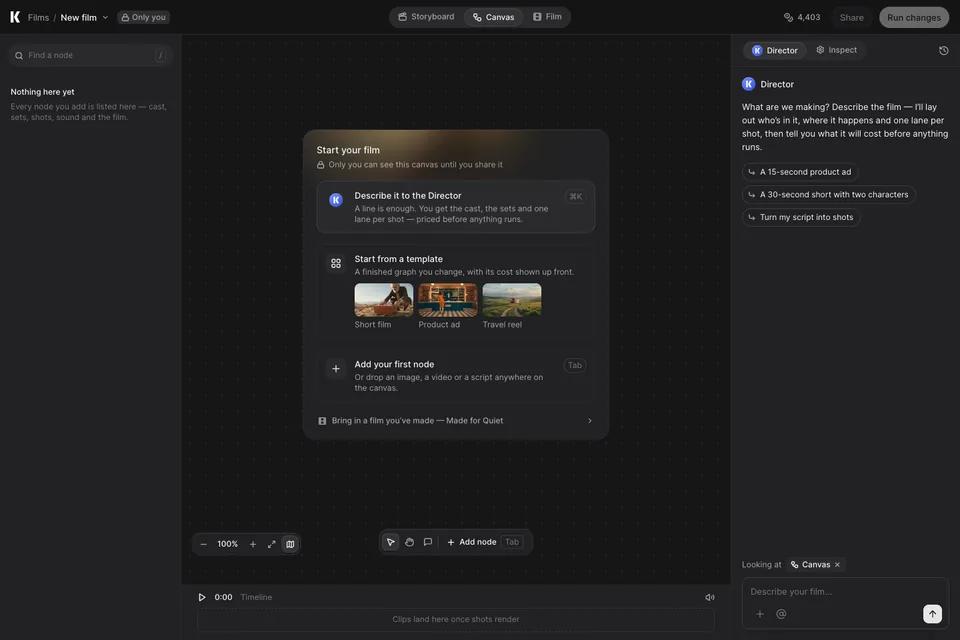The height and width of the screenshot is (640, 960).
Task: Click the K app logo
Action: click(15, 17)
